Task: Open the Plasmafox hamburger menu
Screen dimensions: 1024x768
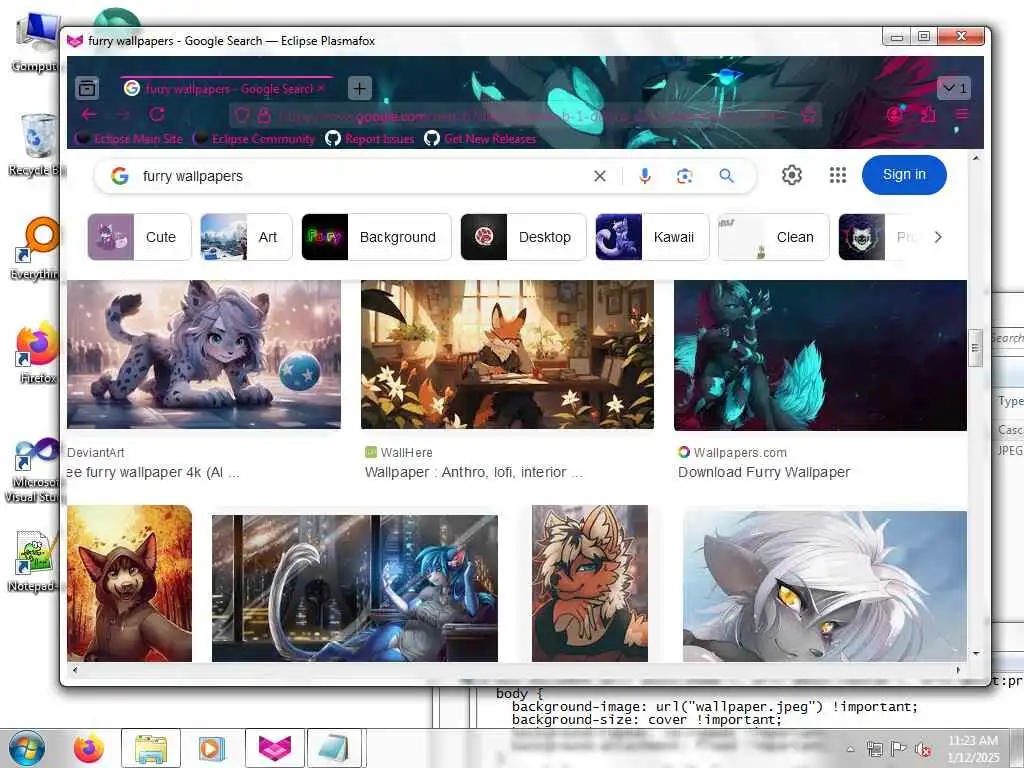Action: 961,115
